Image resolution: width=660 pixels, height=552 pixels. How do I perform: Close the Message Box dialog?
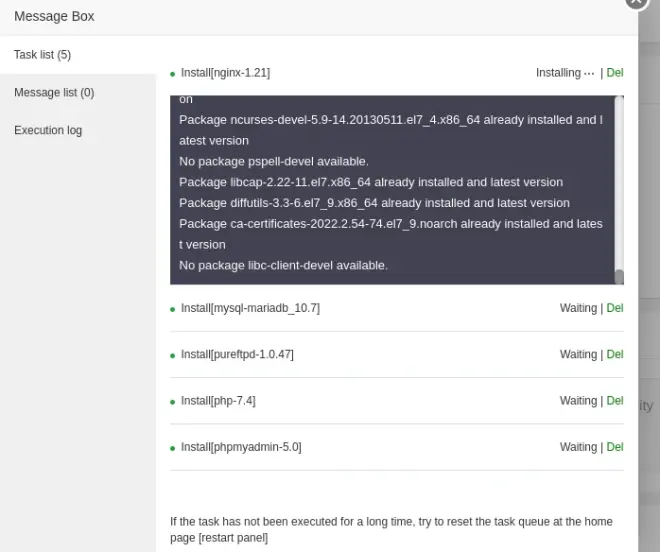point(636,1)
